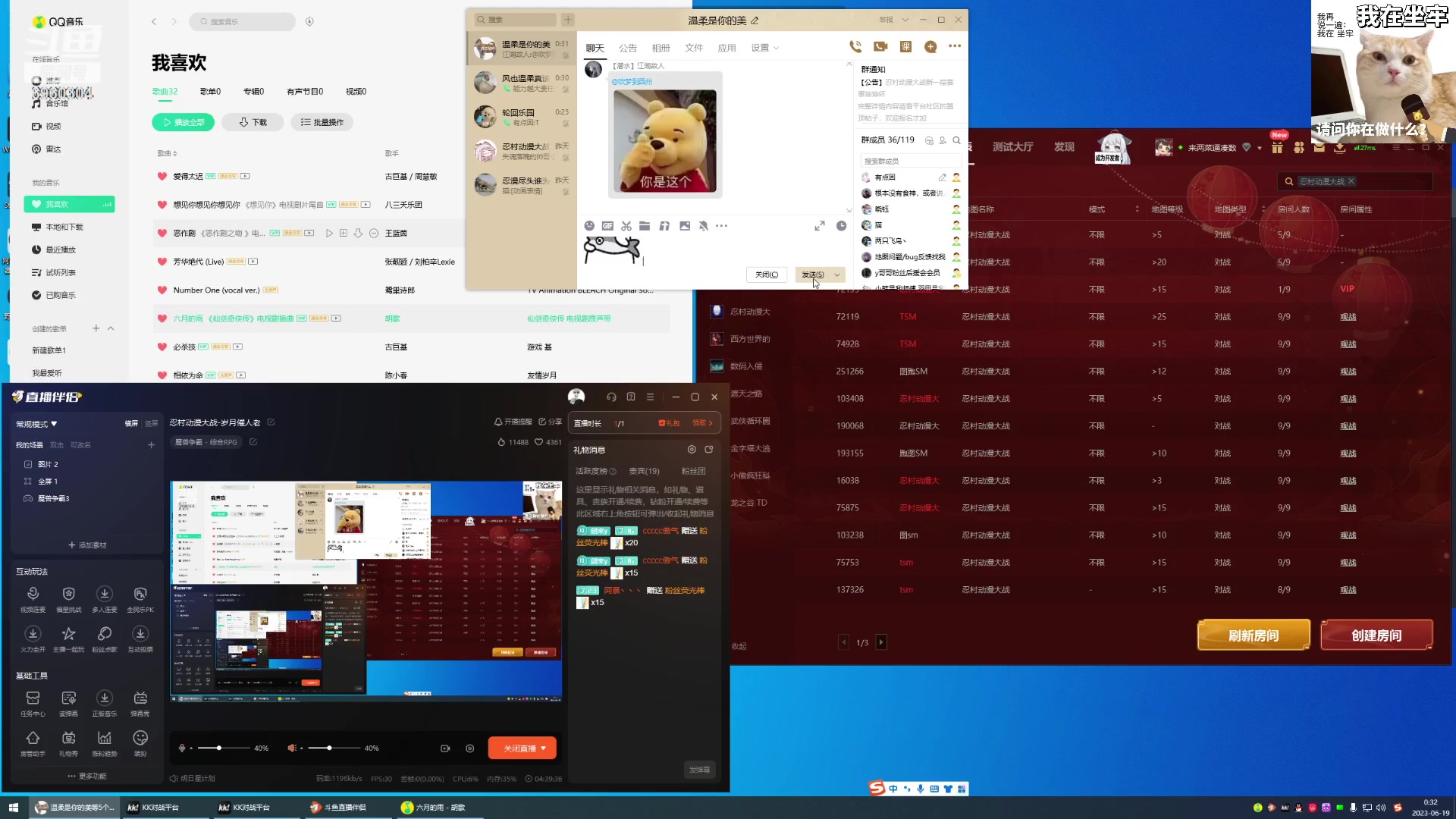Switch to the 文件 tab in QQ
The height and width of the screenshot is (819, 1456).
pos(694,48)
